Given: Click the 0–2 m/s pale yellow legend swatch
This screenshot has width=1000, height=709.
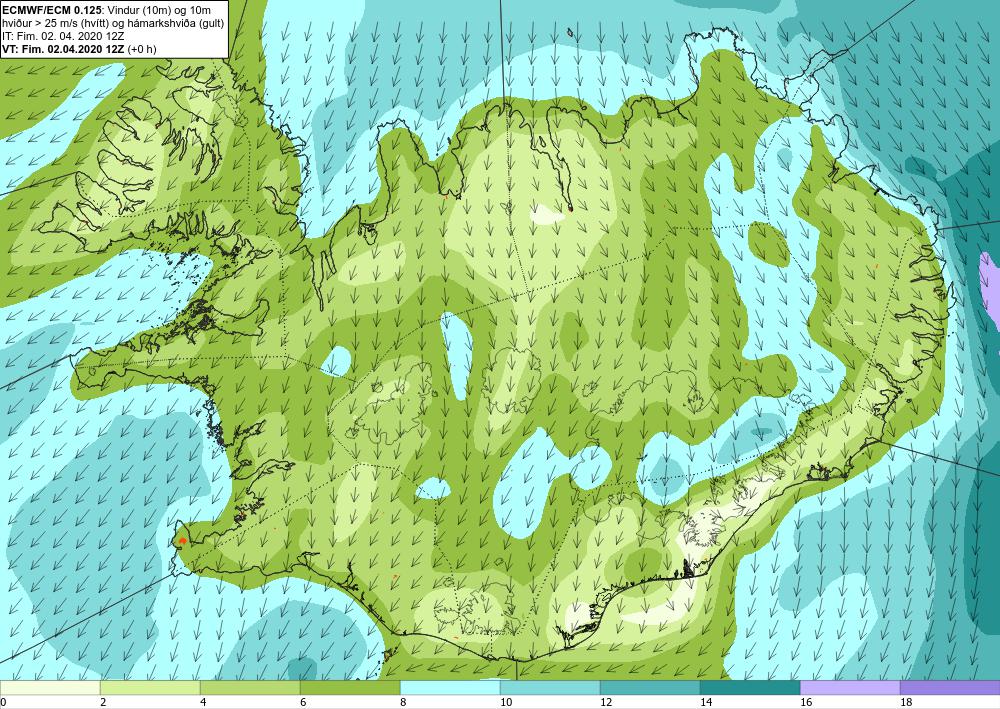Looking at the screenshot, I should pos(50,688).
